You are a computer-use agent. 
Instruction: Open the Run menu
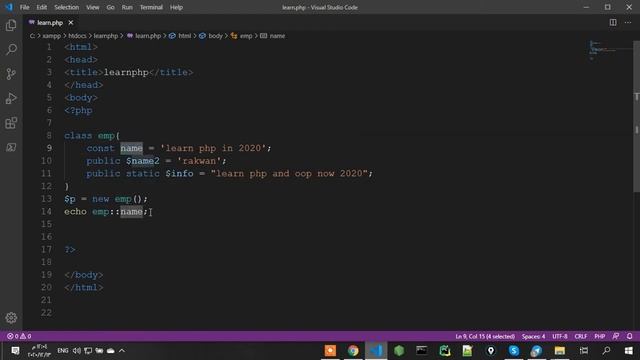[127, 7]
